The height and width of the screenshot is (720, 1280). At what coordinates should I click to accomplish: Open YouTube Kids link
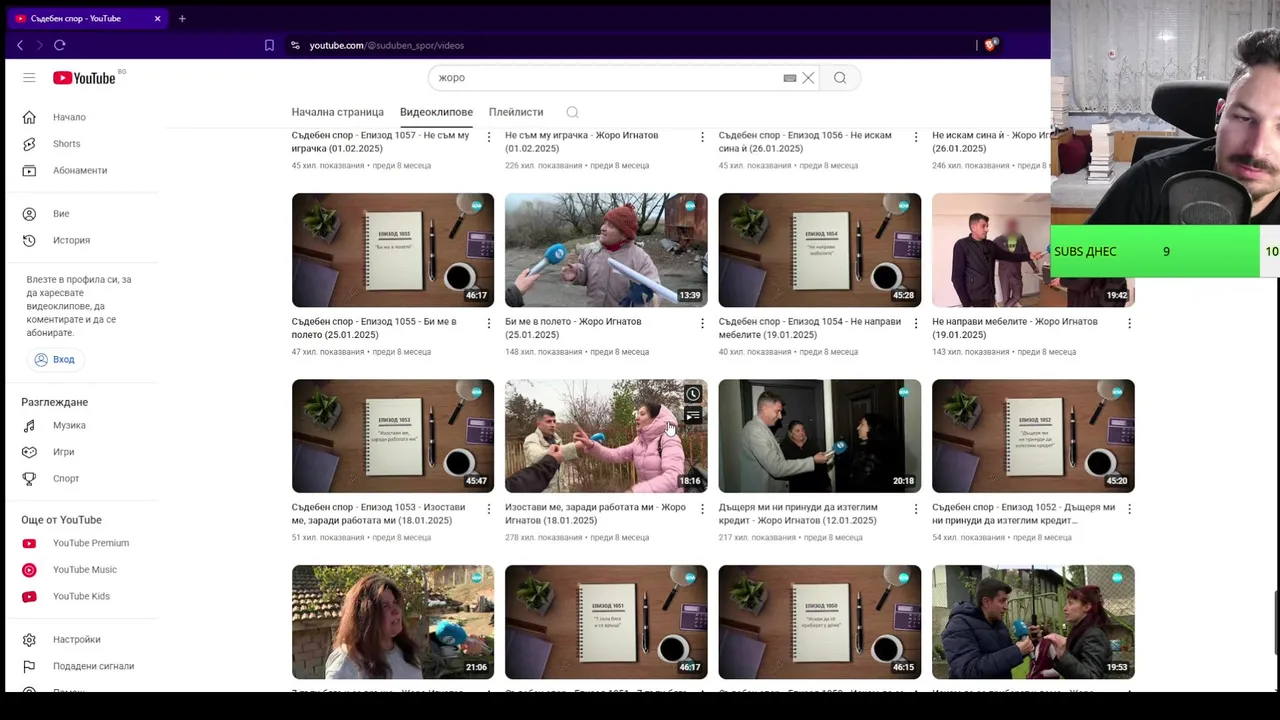click(x=81, y=596)
